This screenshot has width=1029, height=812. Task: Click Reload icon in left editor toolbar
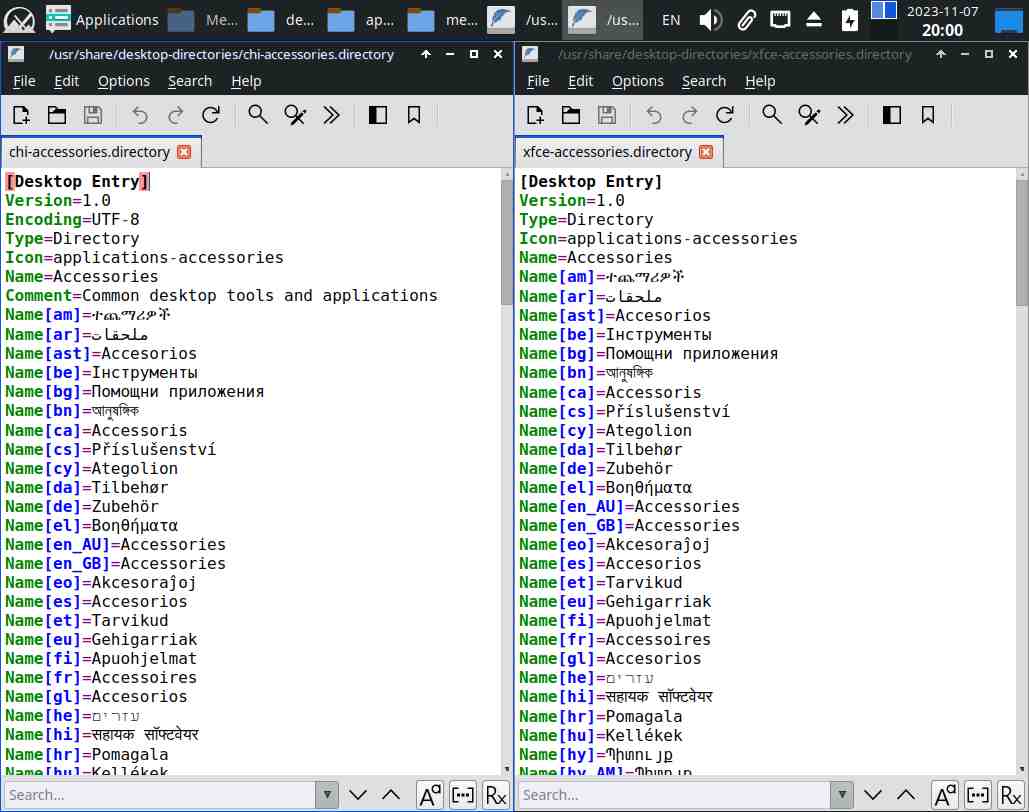[x=211, y=115]
